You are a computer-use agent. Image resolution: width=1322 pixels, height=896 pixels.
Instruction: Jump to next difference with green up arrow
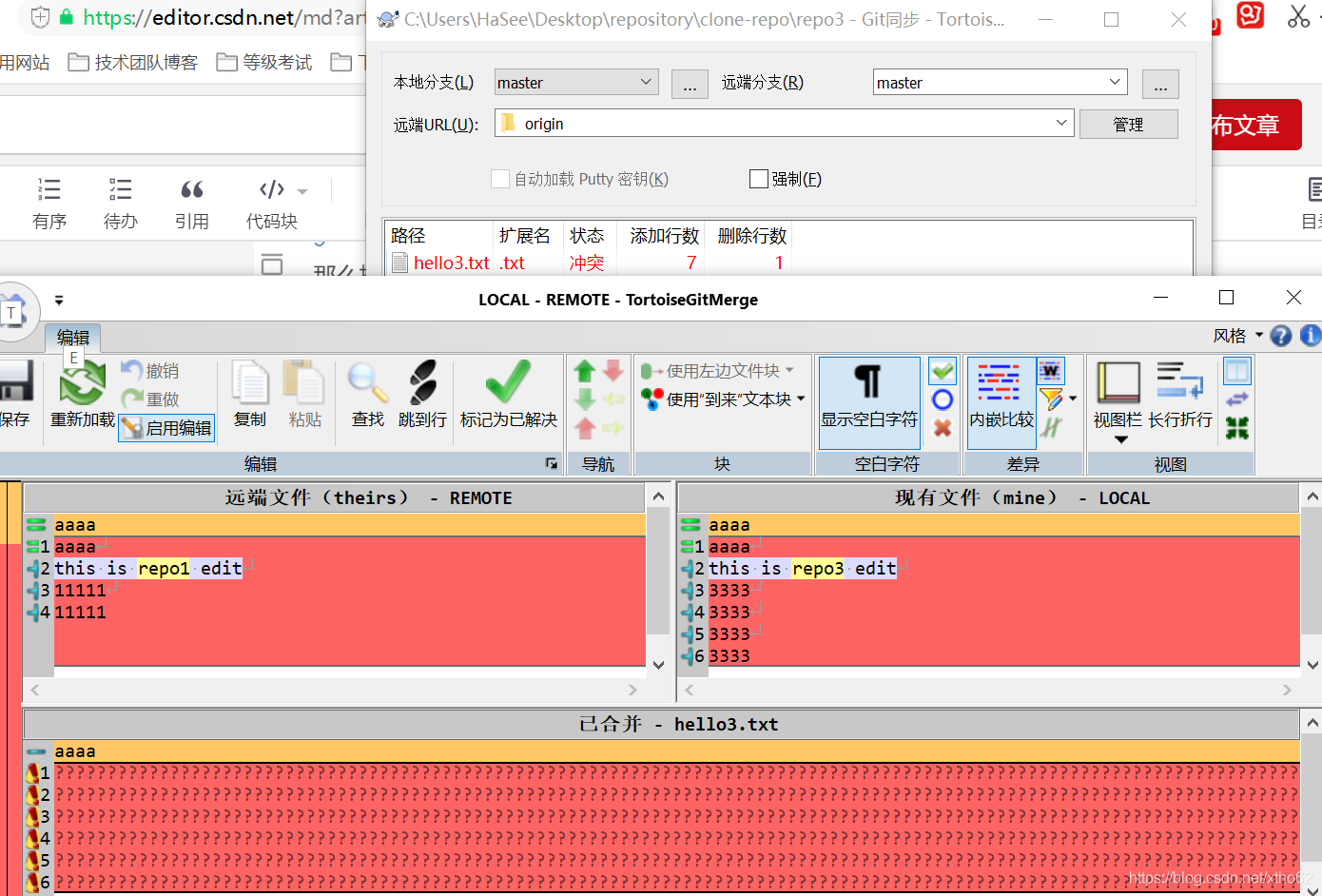585,371
